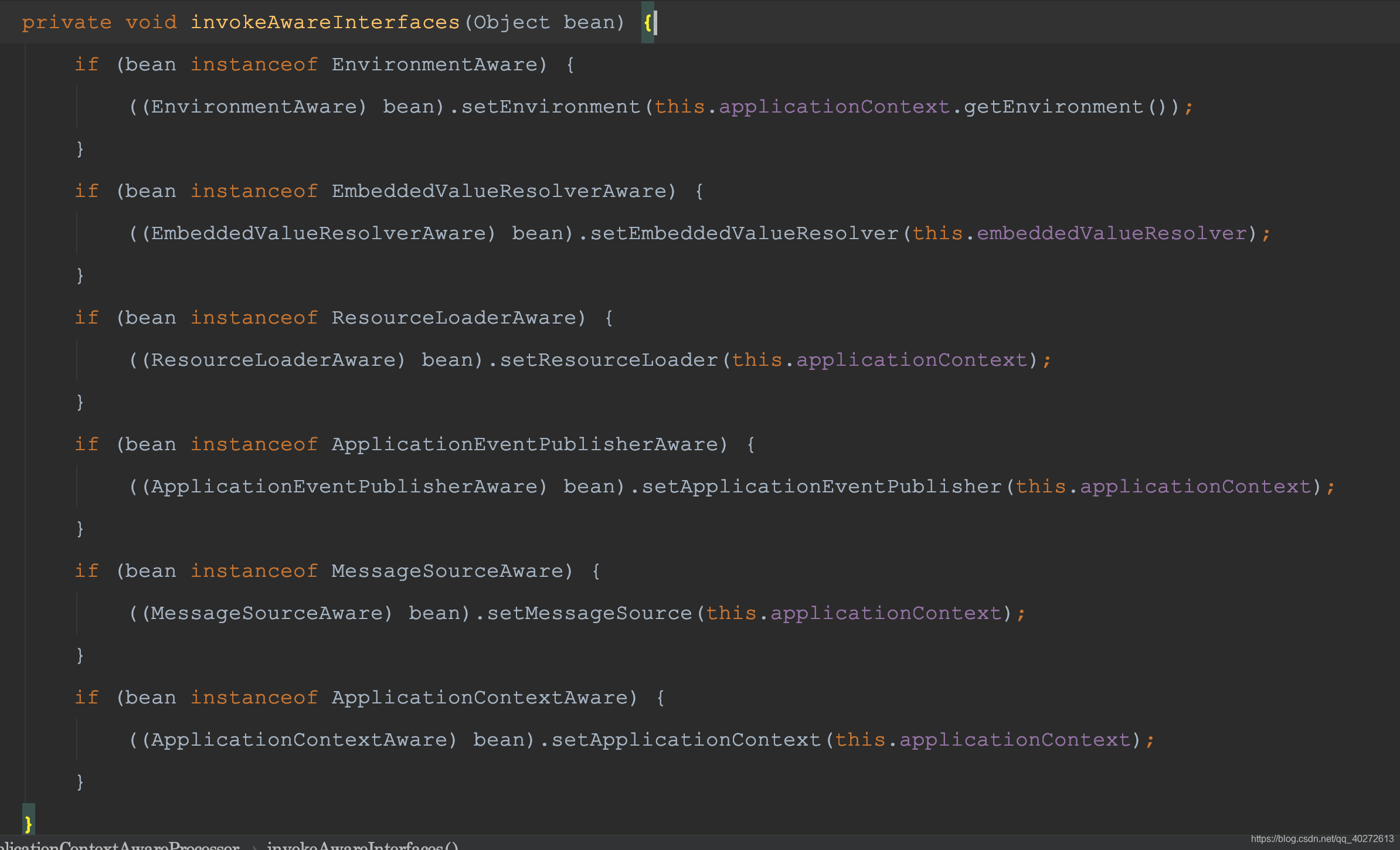This screenshot has height=850, width=1400.
Task: Click MessageSourceAware in the instanceof condition
Action: coord(448,571)
